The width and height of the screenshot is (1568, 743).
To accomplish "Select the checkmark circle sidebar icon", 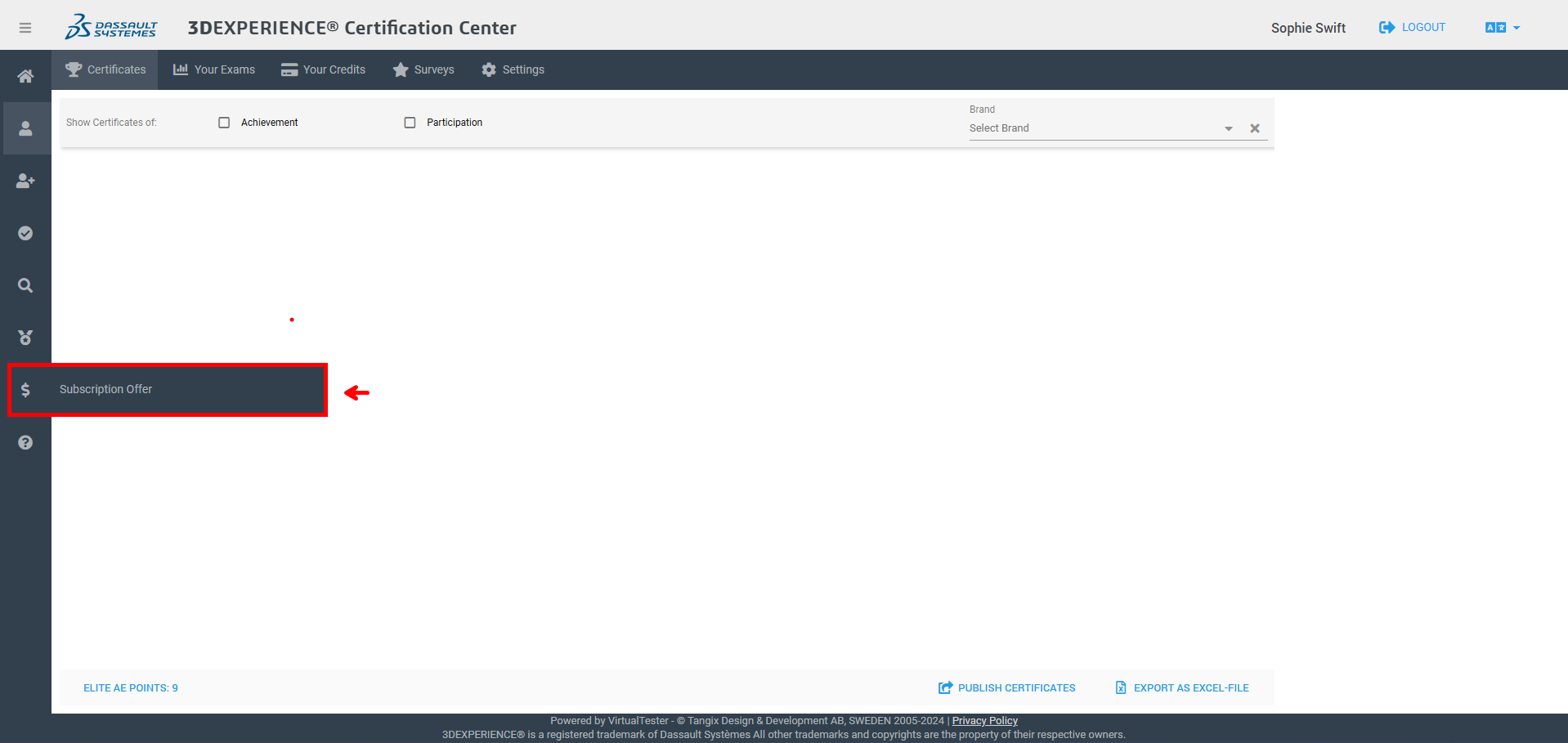I will point(25,233).
